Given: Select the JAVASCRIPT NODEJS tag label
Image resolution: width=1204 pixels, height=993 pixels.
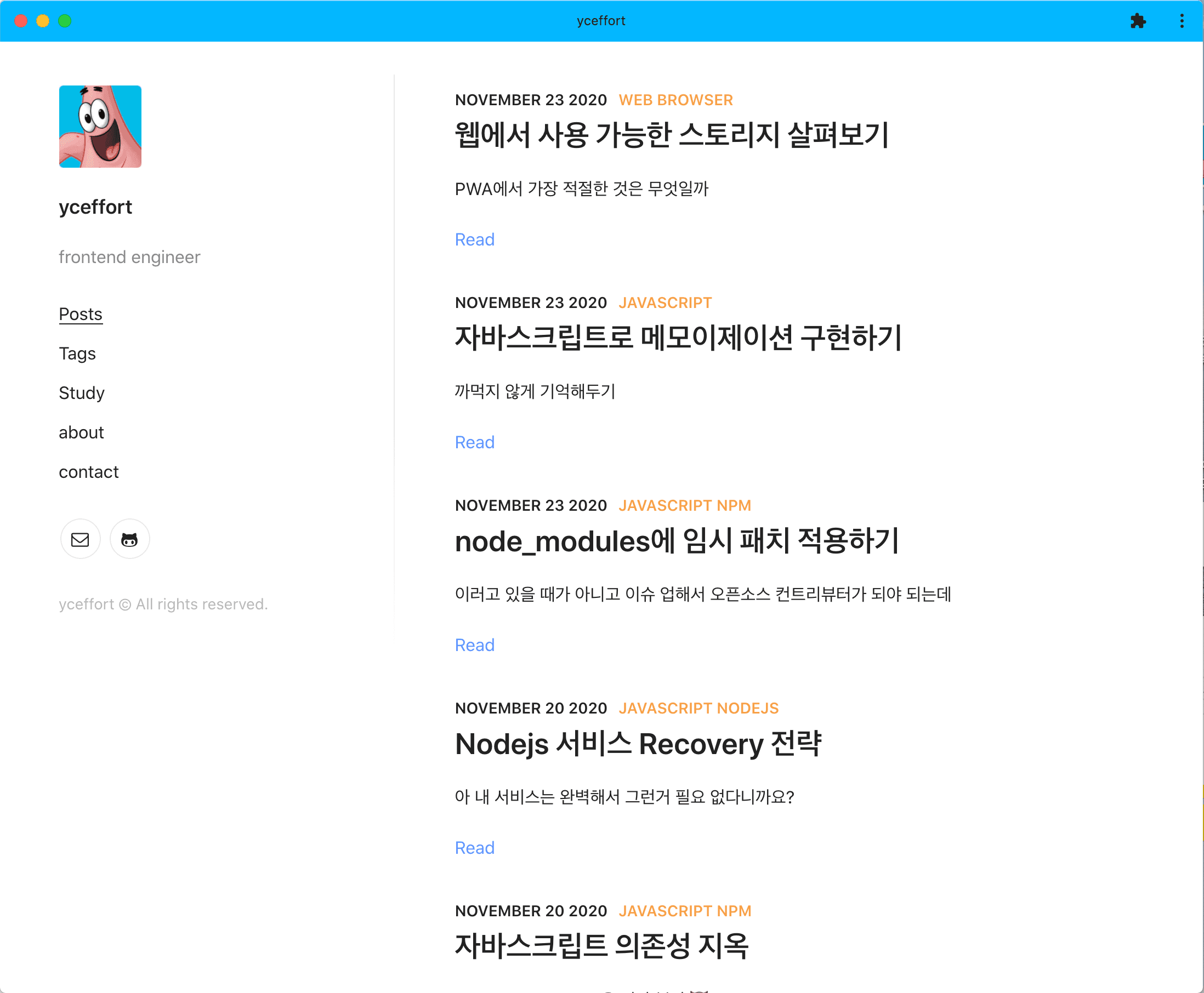Looking at the screenshot, I should pos(698,708).
